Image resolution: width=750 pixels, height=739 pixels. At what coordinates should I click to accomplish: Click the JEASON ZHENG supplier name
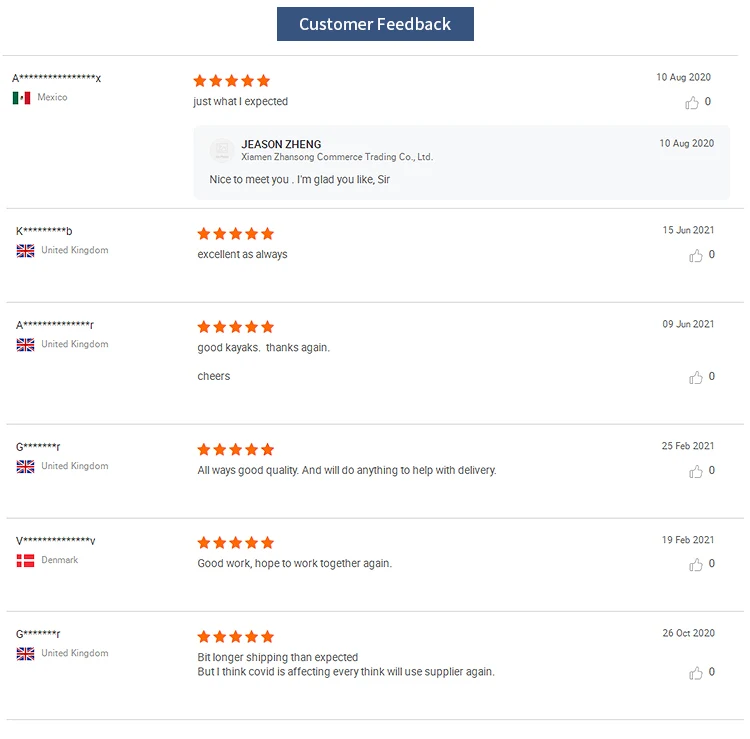tap(281, 144)
